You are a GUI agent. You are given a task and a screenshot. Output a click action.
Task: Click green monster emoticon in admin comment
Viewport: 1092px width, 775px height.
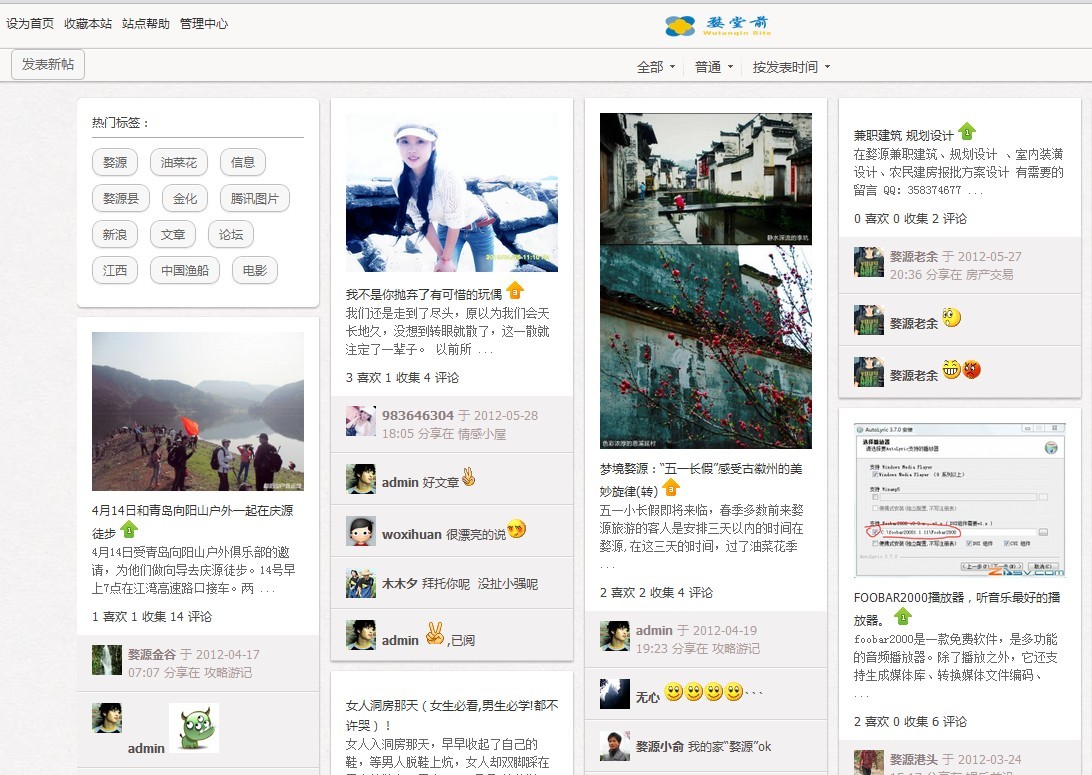coord(194,728)
